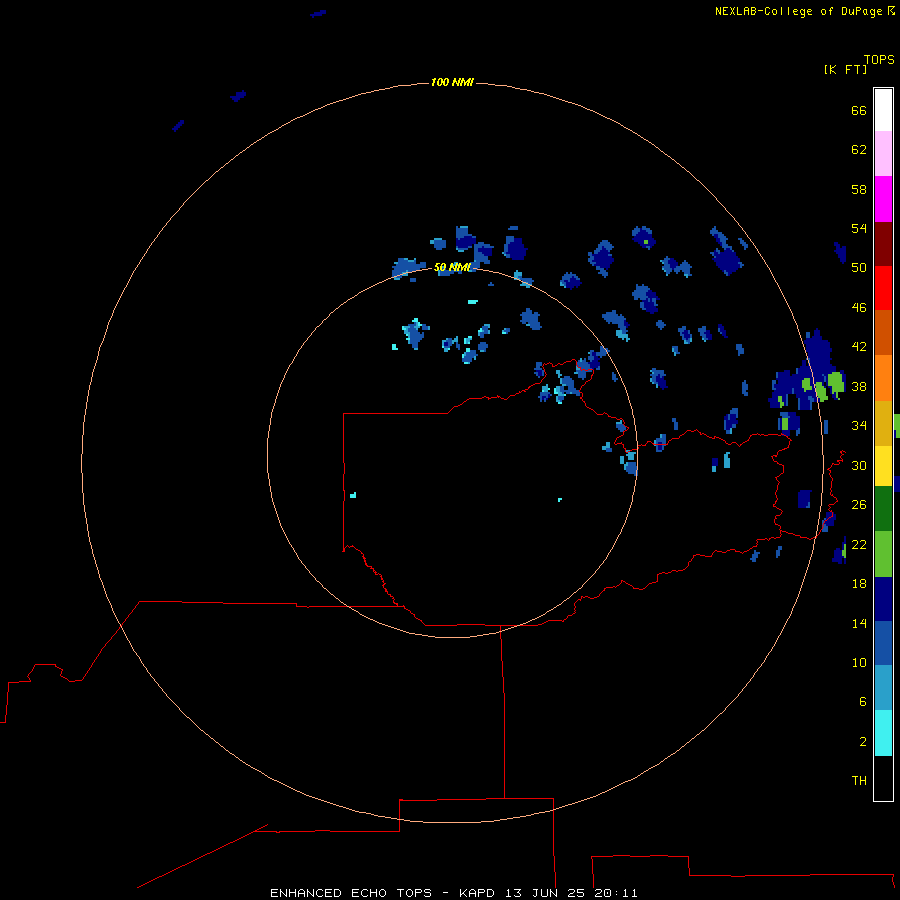
Task: Click the legend value 22
Action: click(x=859, y=544)
